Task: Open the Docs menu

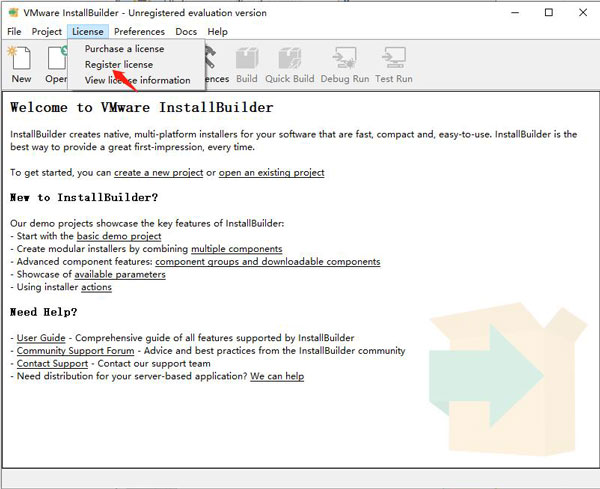Action: (x=186, y=32)
